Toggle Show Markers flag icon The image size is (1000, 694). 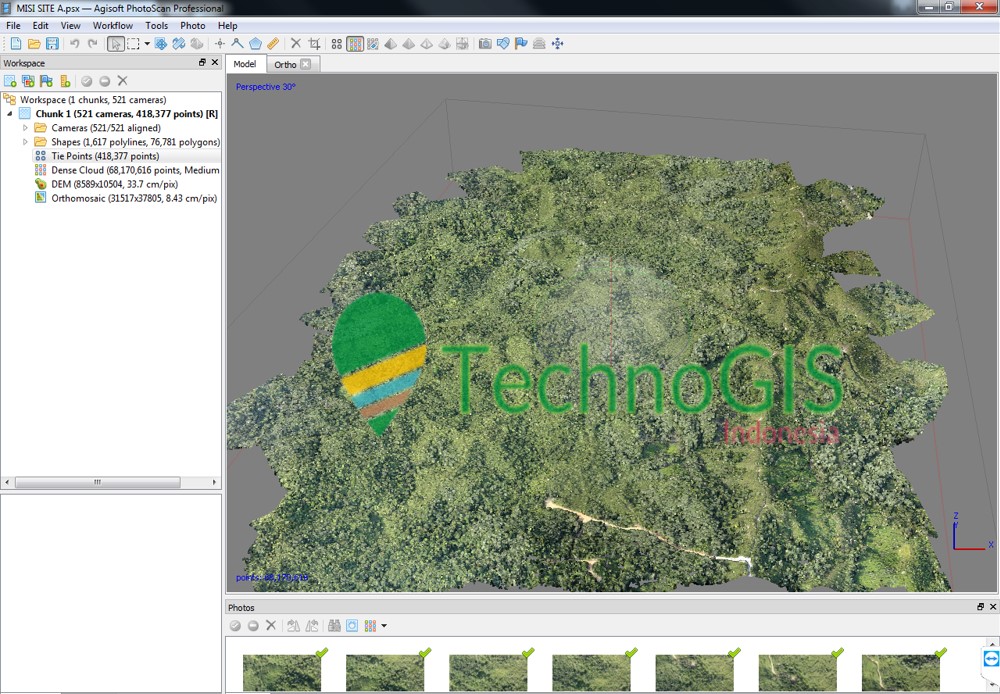coord(521,43)
